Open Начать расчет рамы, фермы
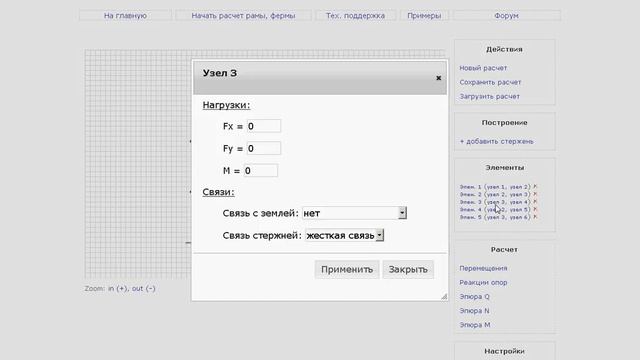Image resolution: width=640 pixels, height=360 pixels. click(243, 16)
